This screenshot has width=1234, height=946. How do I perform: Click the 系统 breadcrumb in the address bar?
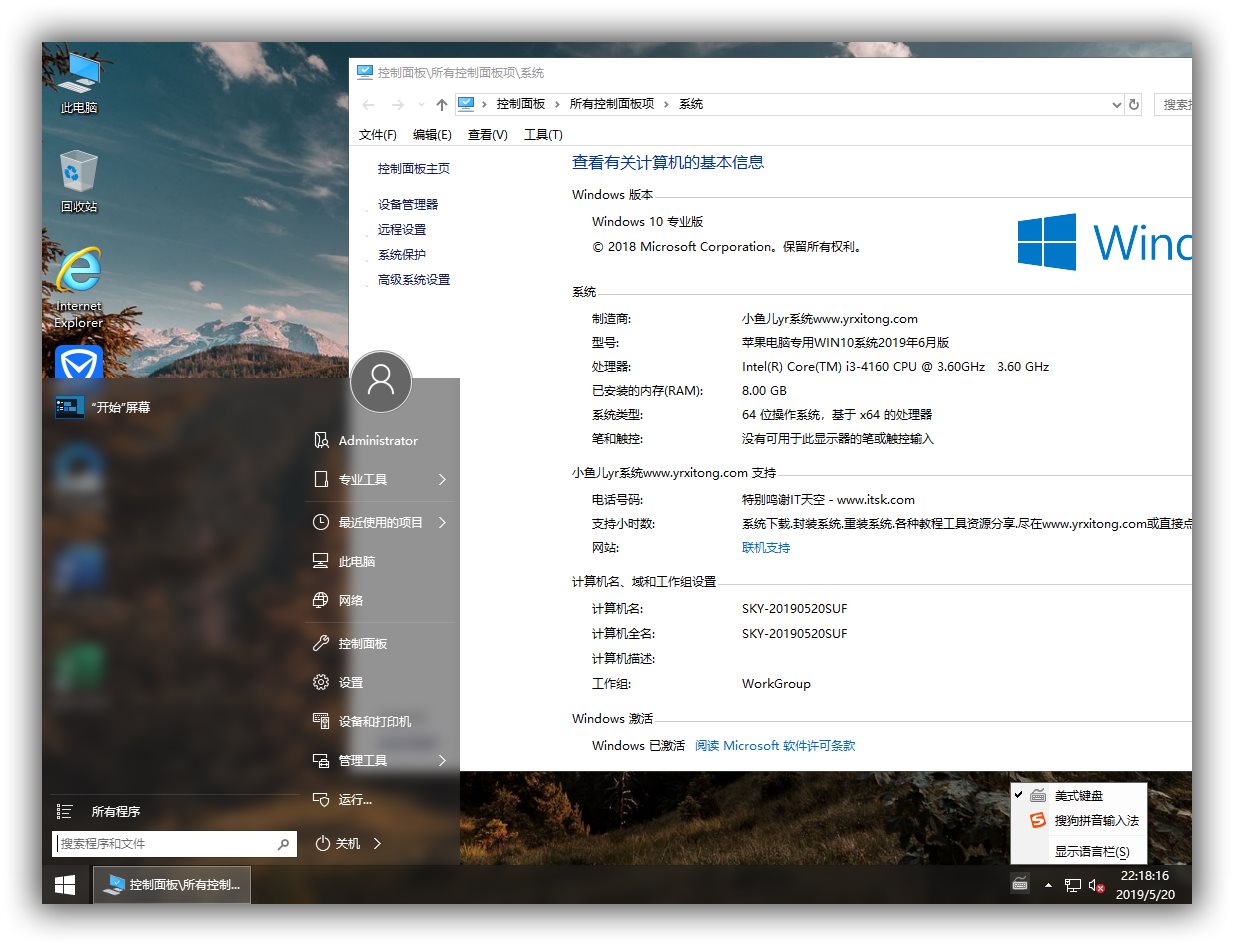(691, 104)
